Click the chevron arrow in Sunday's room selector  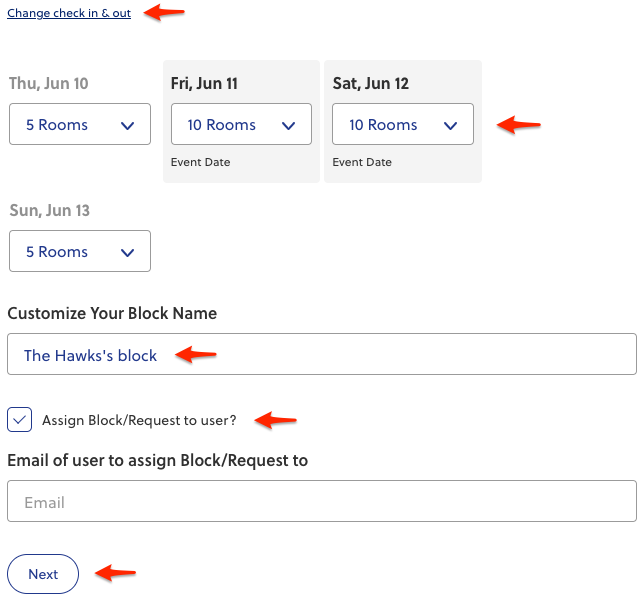click(127, 253)
